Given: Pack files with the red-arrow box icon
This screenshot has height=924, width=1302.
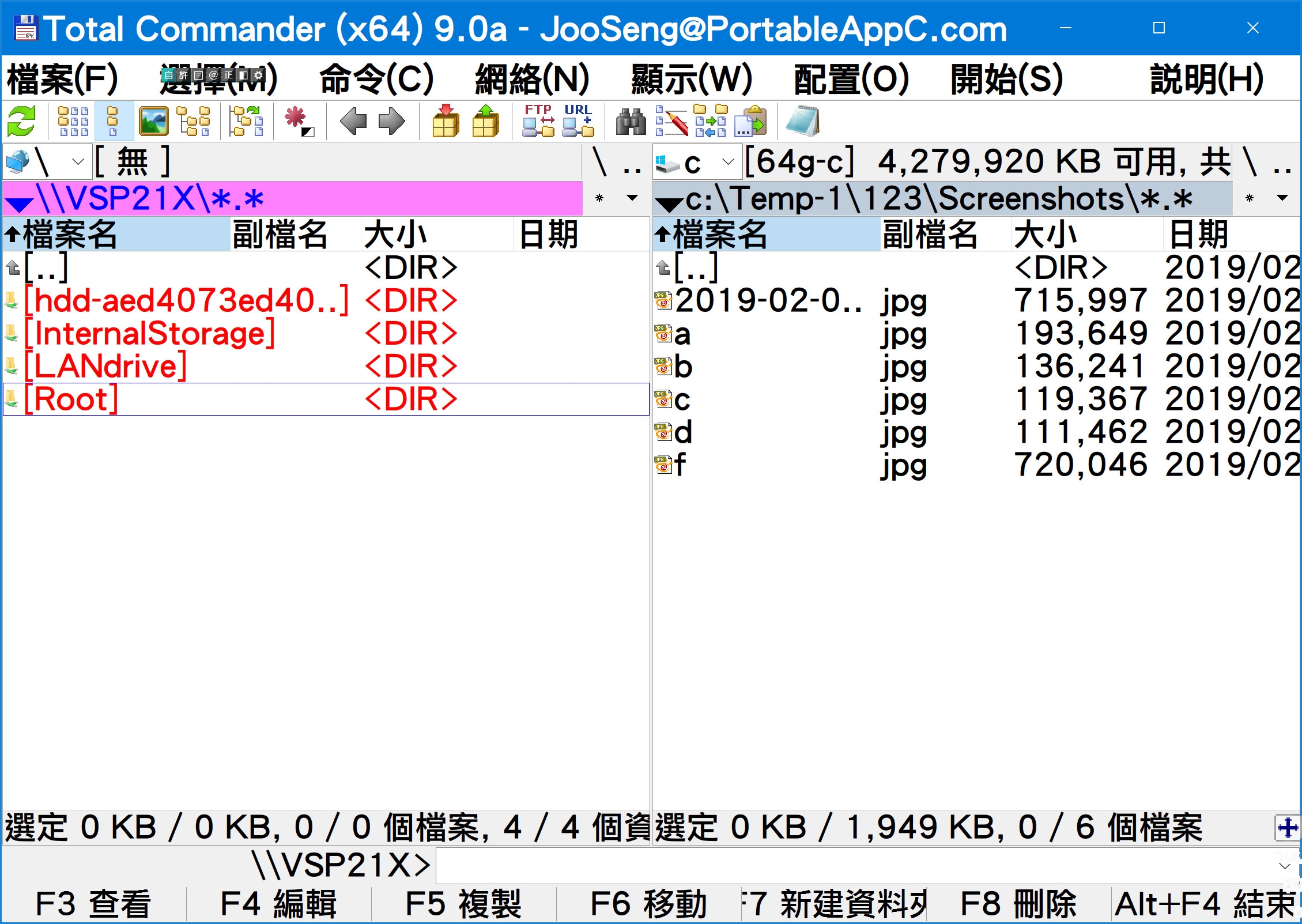Looking at the screenshot, I should pyautogui.click(x=446, y=121).
